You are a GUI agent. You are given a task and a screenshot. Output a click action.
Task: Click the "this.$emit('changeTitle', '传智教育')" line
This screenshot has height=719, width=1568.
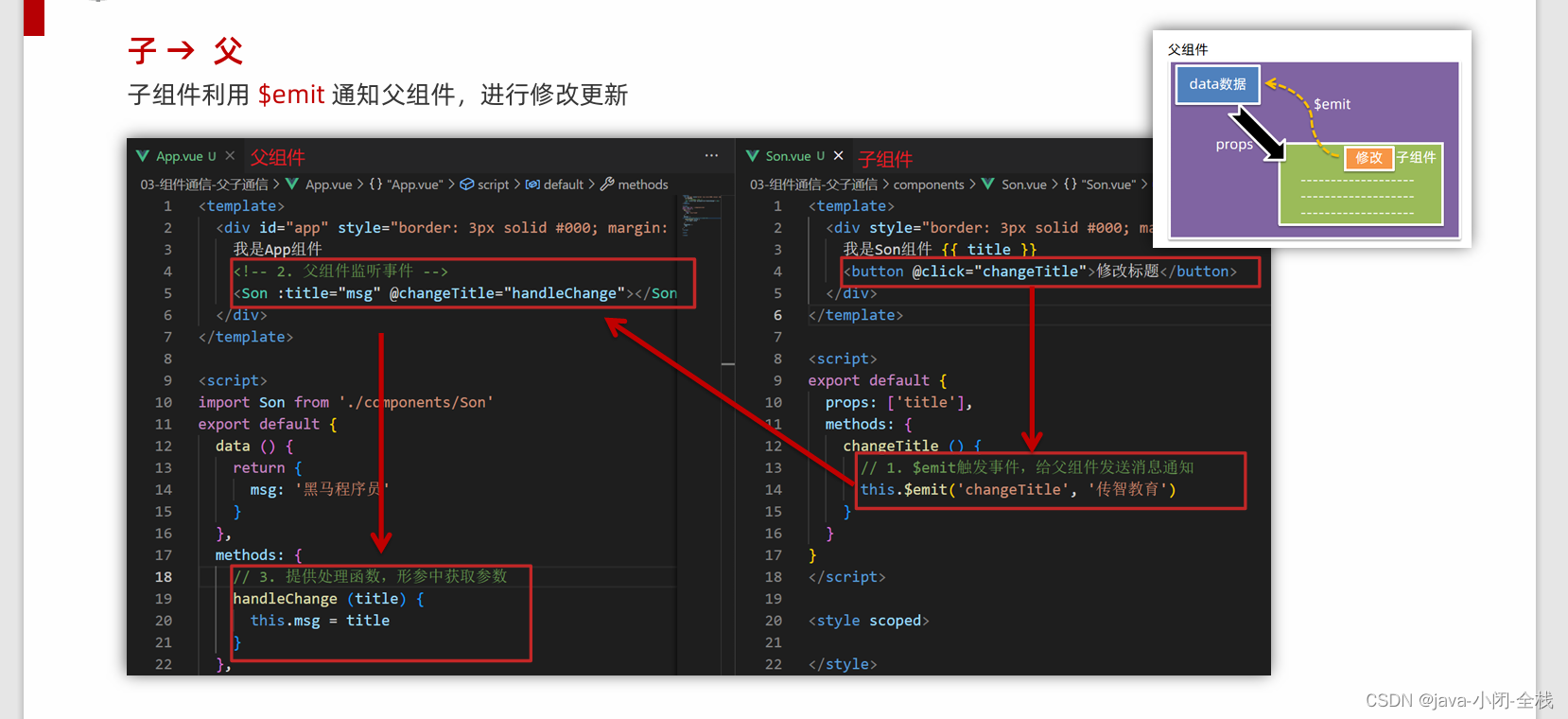1019,490
